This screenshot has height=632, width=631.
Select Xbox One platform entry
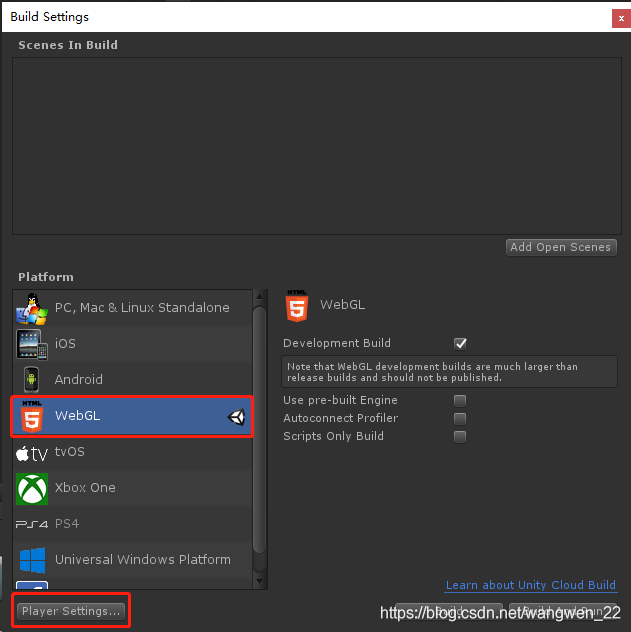click(x=133, y=488)
